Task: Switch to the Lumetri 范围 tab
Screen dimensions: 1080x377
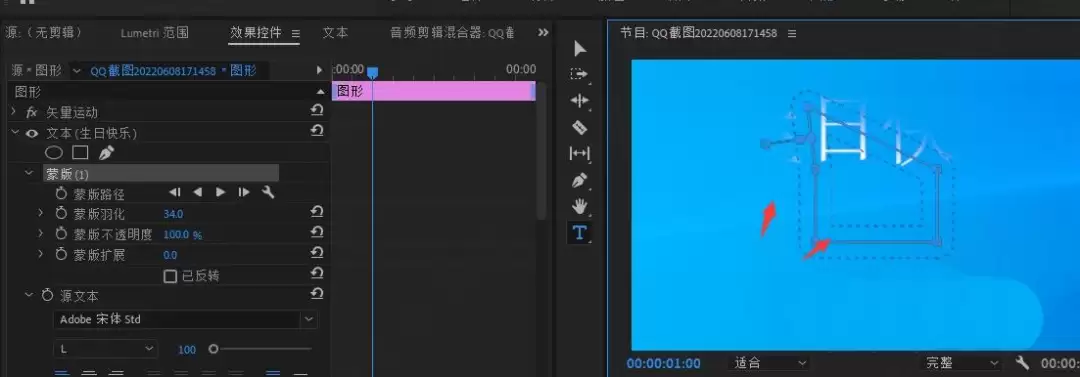Action: coord(154,32)
